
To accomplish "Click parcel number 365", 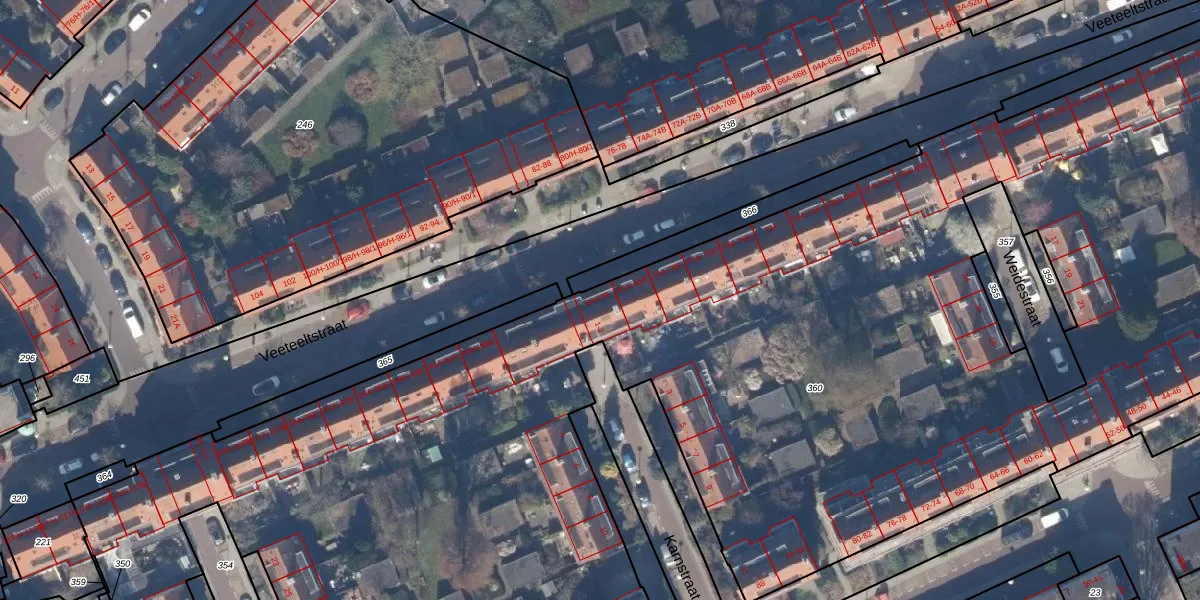I will [x=385, y=362].
